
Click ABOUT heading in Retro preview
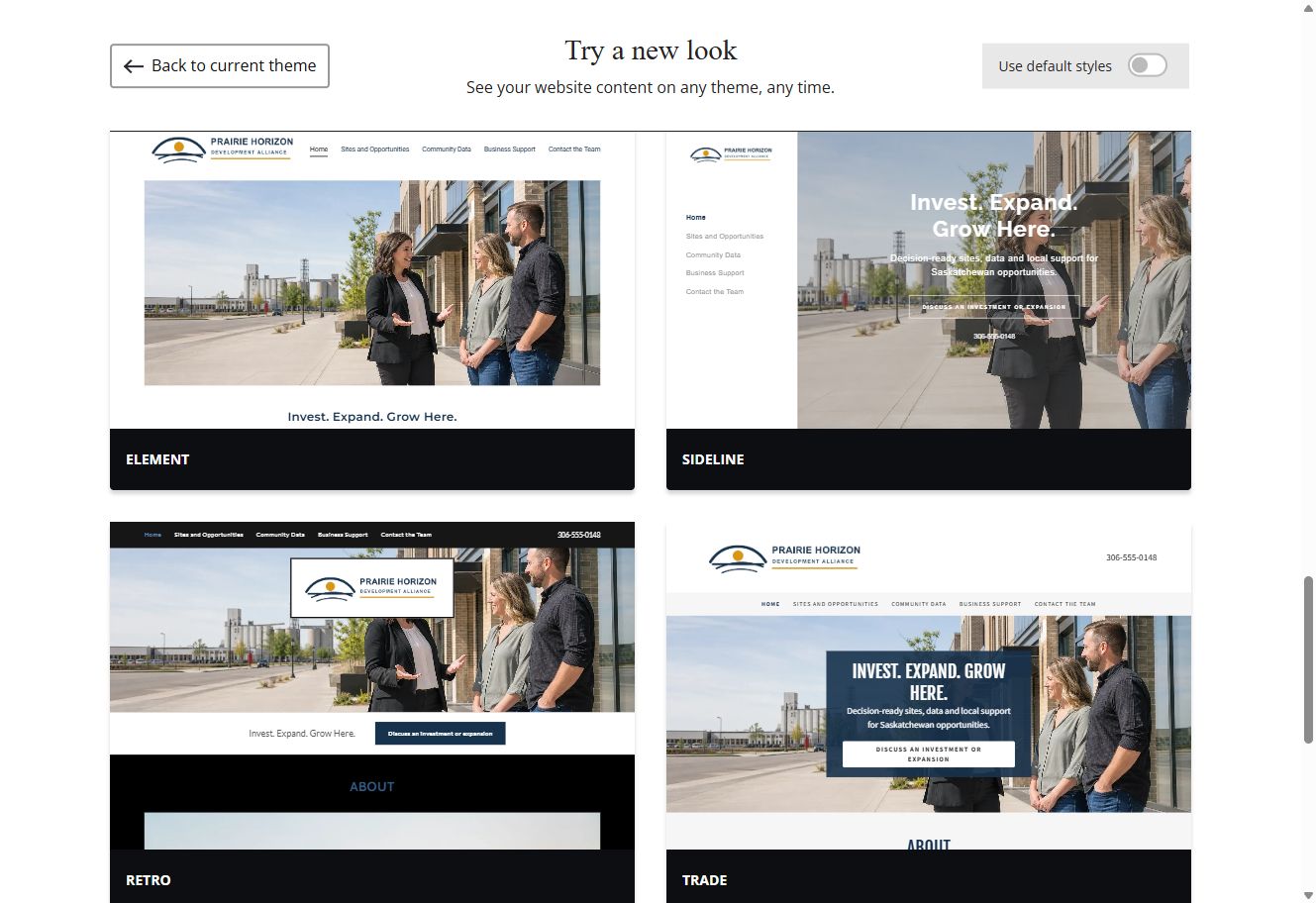pos(372,787)
